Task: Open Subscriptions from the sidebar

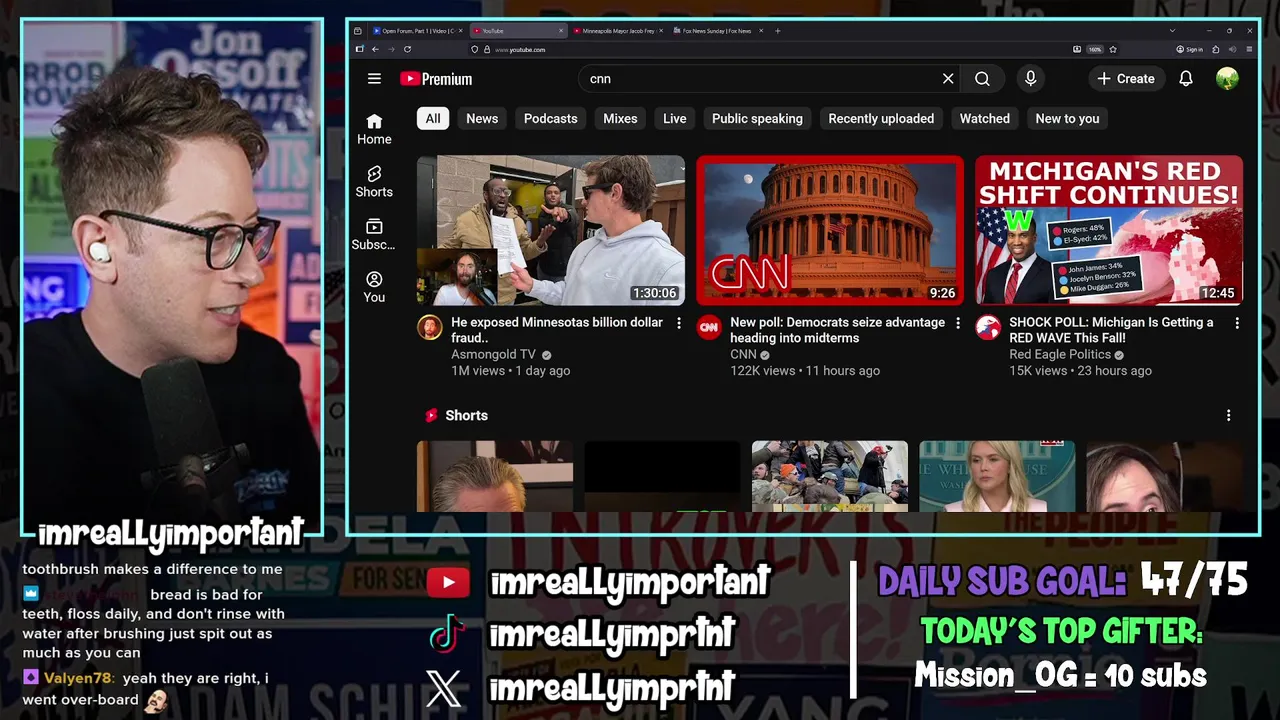Action: click(374, 235)
